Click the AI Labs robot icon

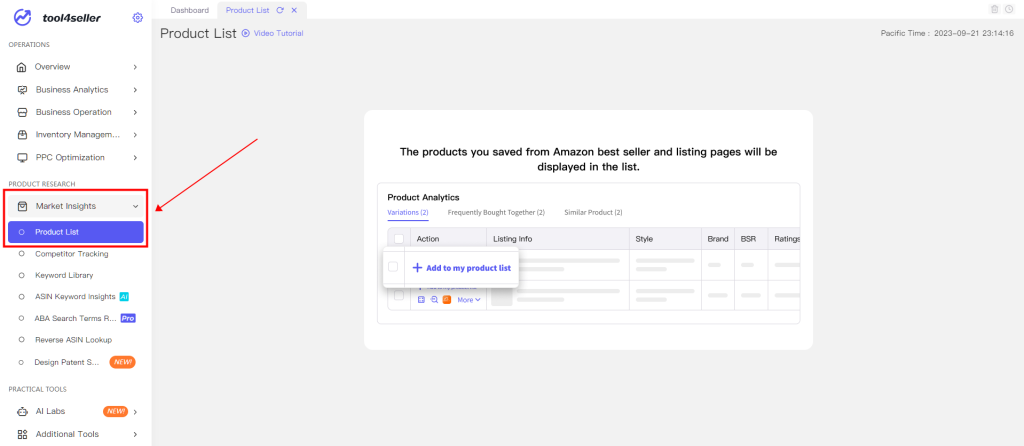[22, 411]
